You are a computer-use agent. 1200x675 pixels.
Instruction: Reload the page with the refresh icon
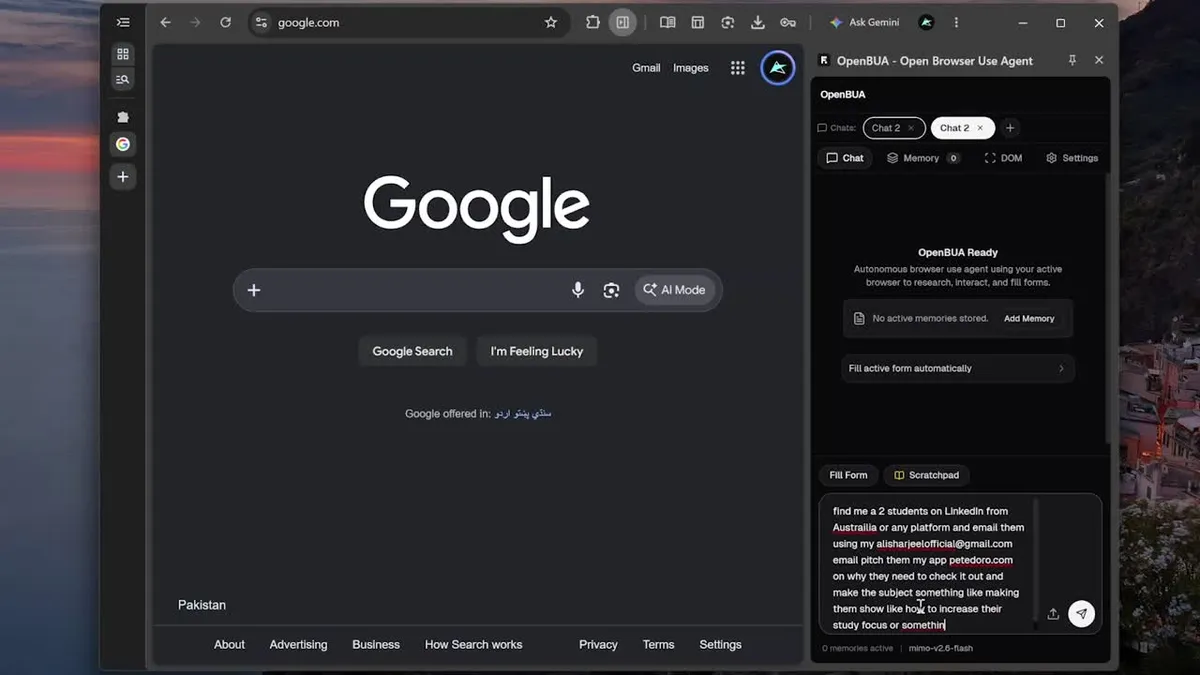click(x=225, y=22)
